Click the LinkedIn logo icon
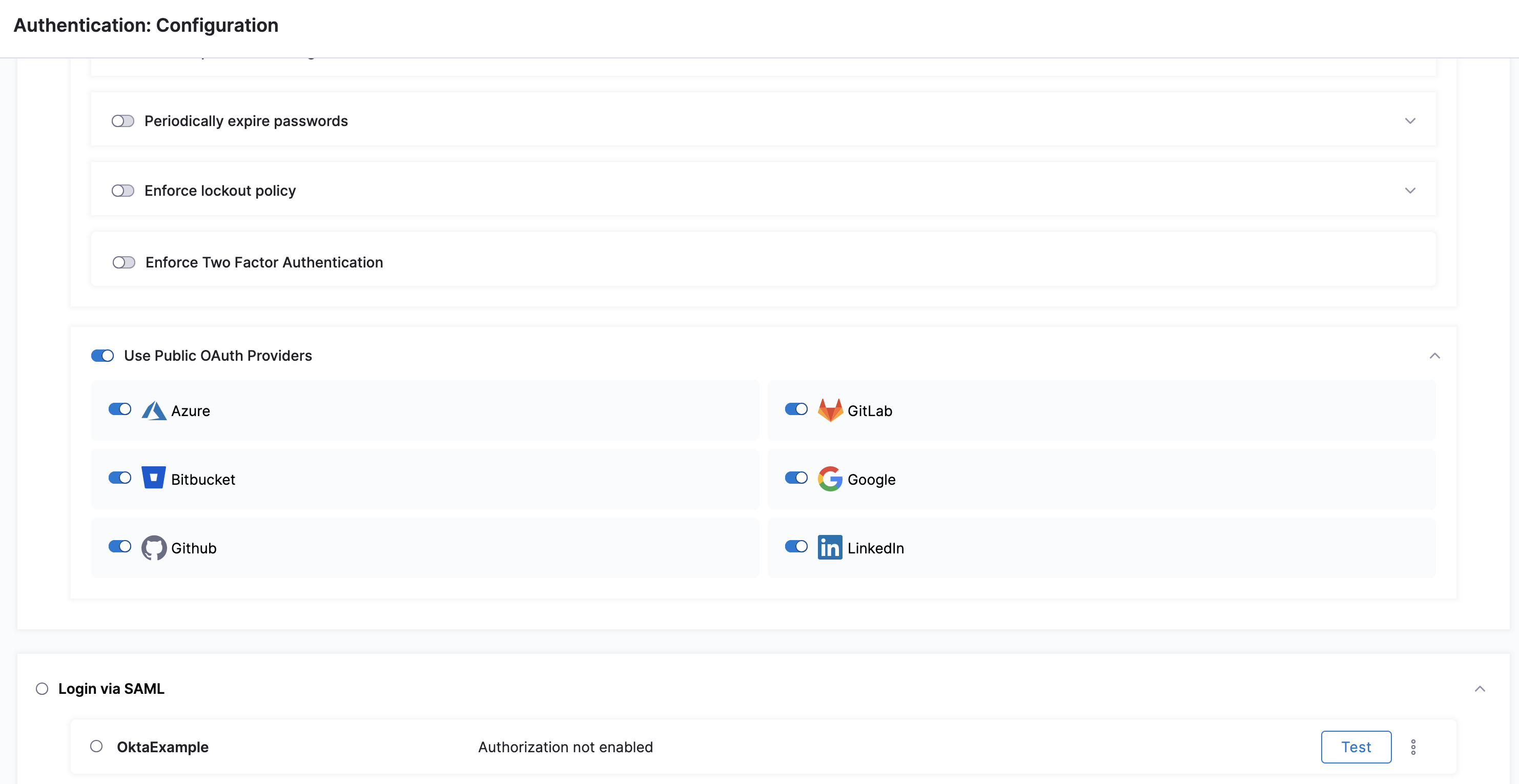The width and height of the screenshot is (1519, 784). click(830, 548)
